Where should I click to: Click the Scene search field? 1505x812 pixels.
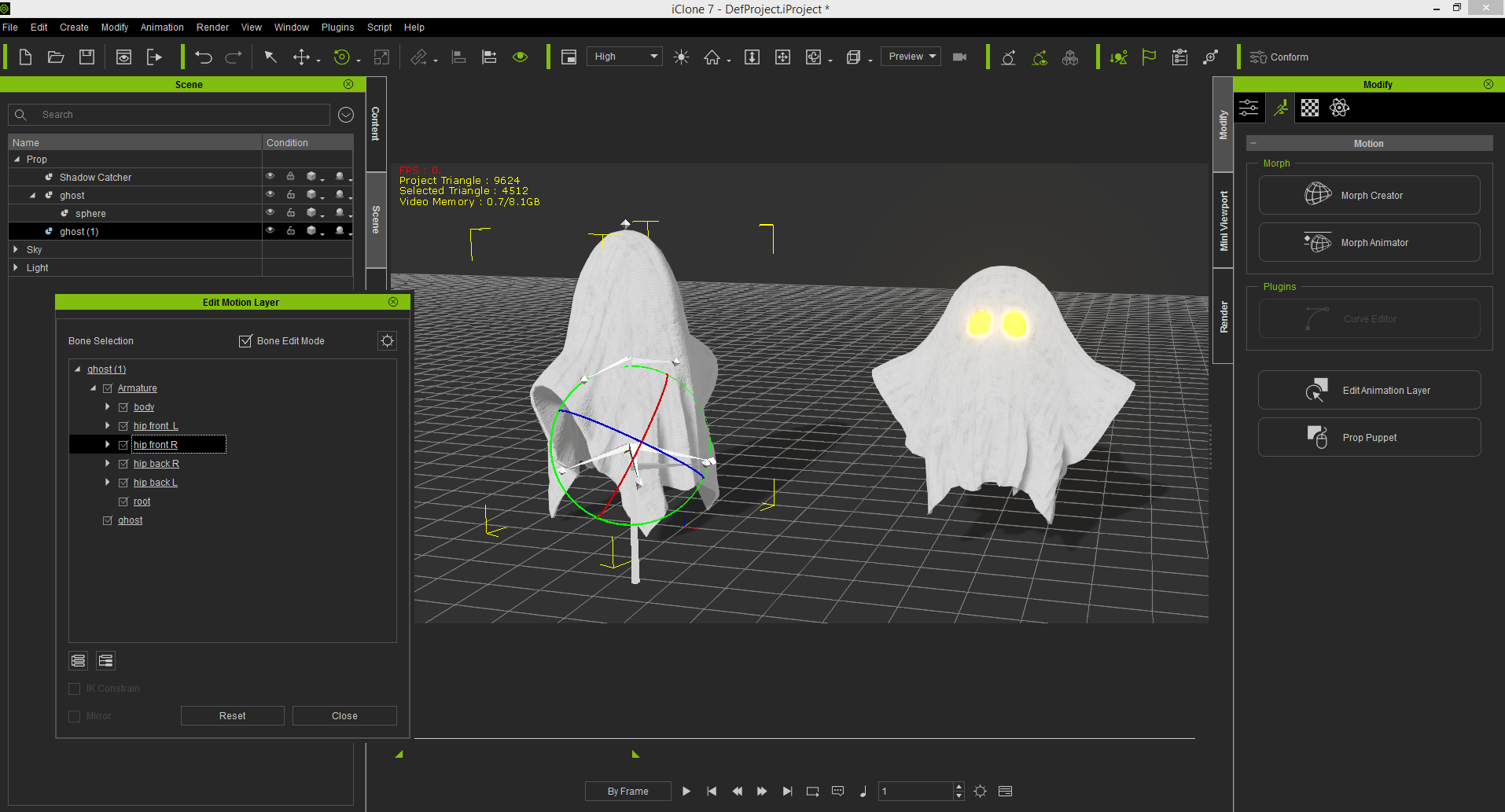pyautogui.click(x=169, y=114)
